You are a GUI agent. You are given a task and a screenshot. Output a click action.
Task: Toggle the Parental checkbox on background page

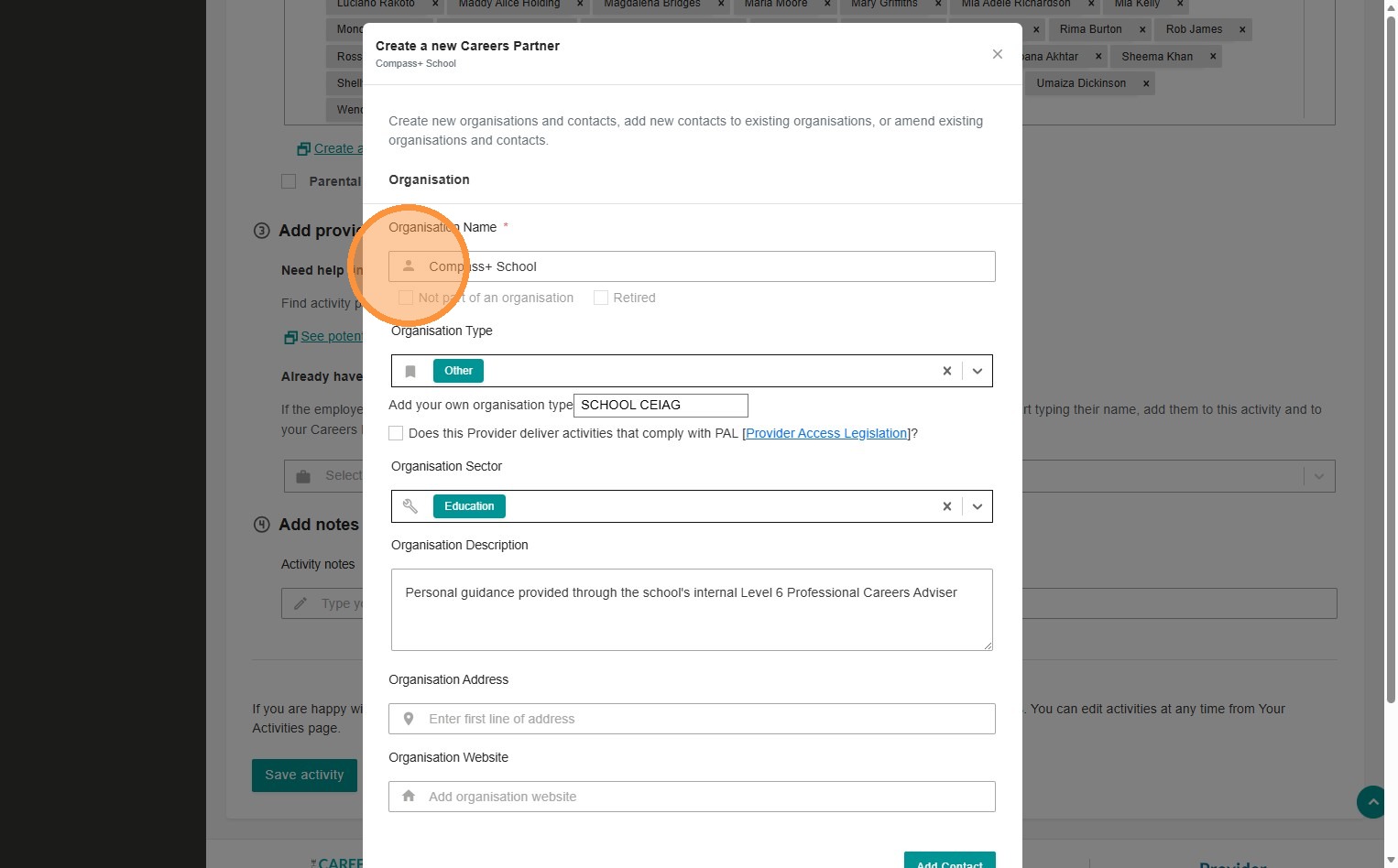coord(289,181)
